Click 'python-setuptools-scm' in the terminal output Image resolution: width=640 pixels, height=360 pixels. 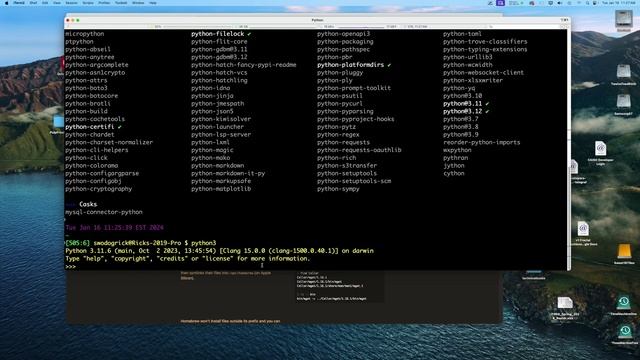point(354,181)
